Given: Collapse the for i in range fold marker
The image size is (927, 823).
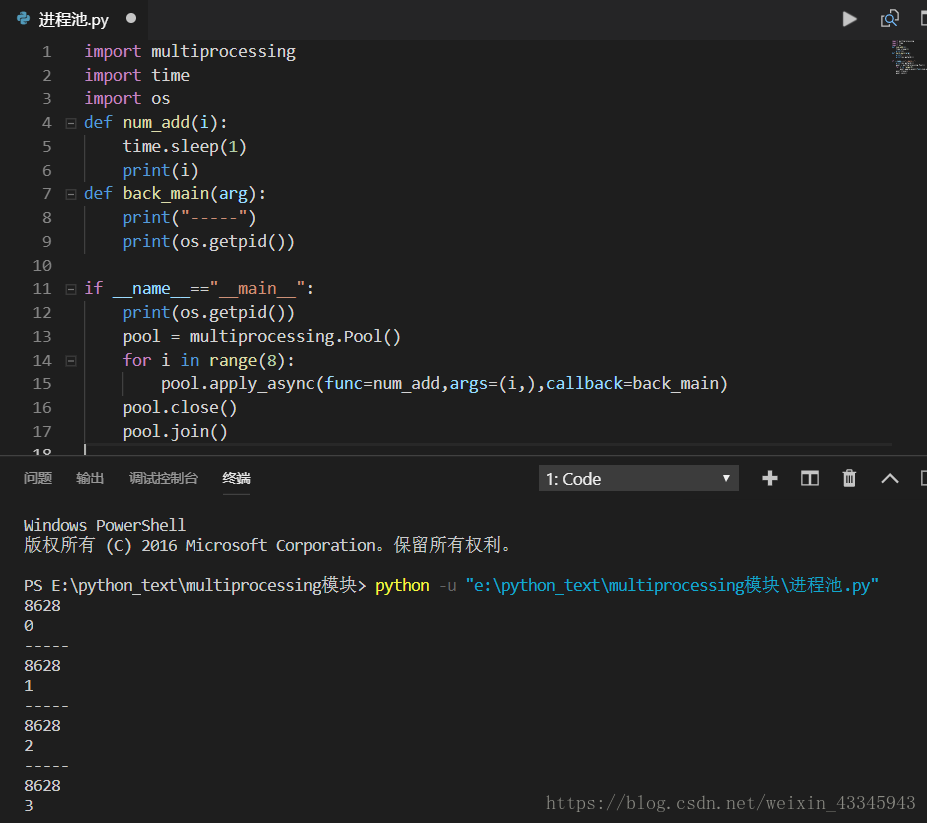Looking at the screenshot, I should point(71,361).
